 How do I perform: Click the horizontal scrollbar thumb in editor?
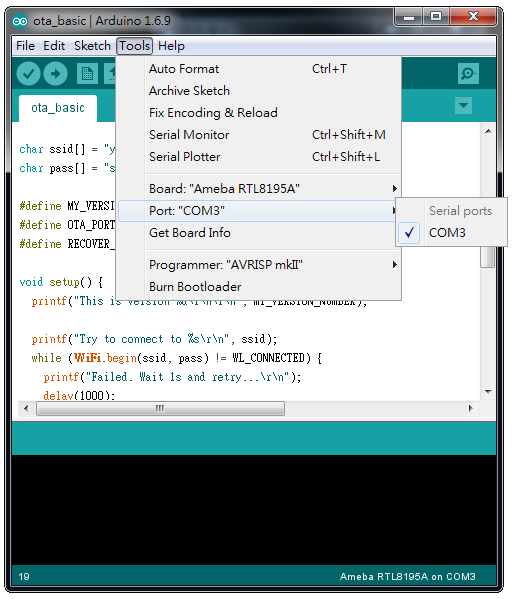[160, 409]
